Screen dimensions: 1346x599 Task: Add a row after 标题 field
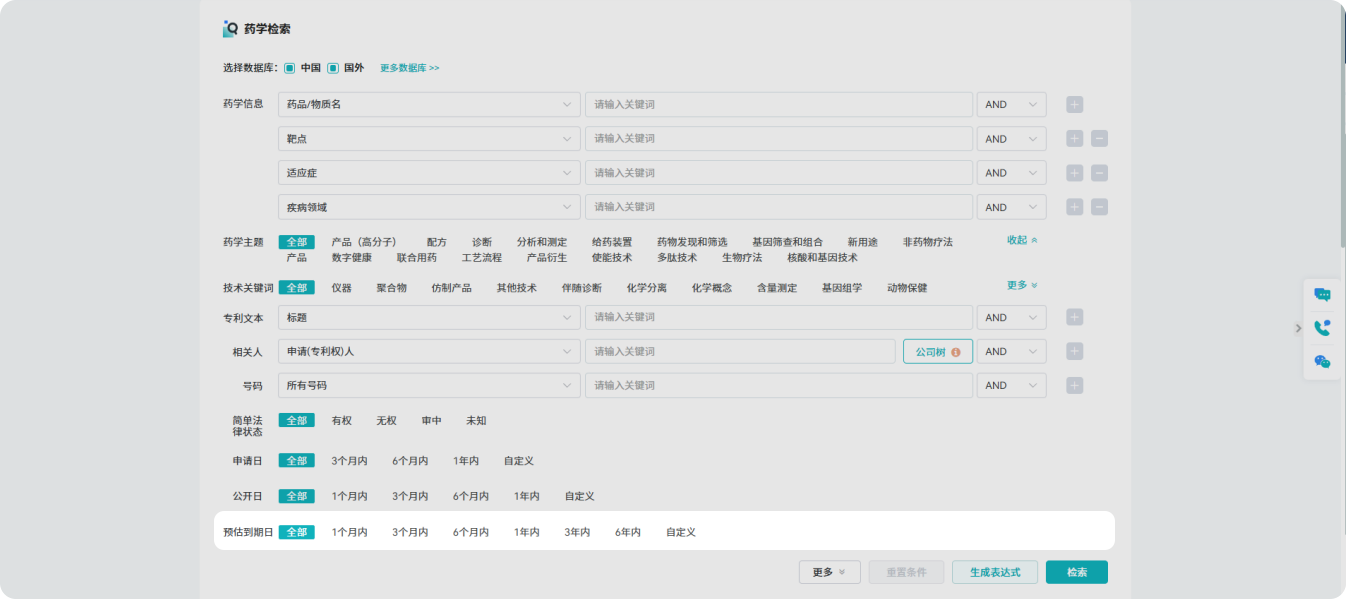tap(1075, 317)
